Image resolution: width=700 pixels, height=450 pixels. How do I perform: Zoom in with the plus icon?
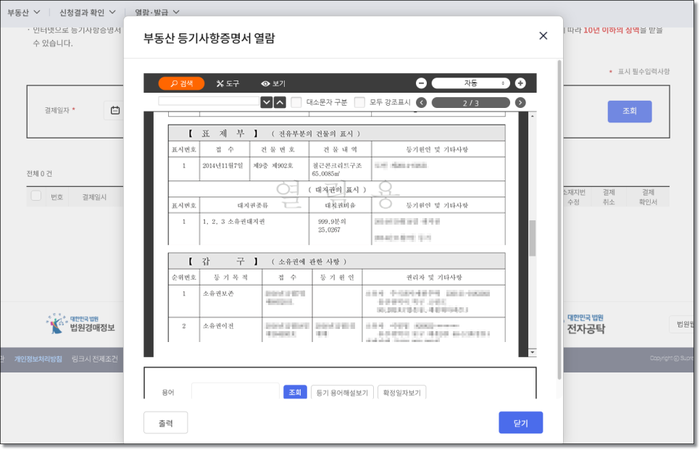[520, 83]
